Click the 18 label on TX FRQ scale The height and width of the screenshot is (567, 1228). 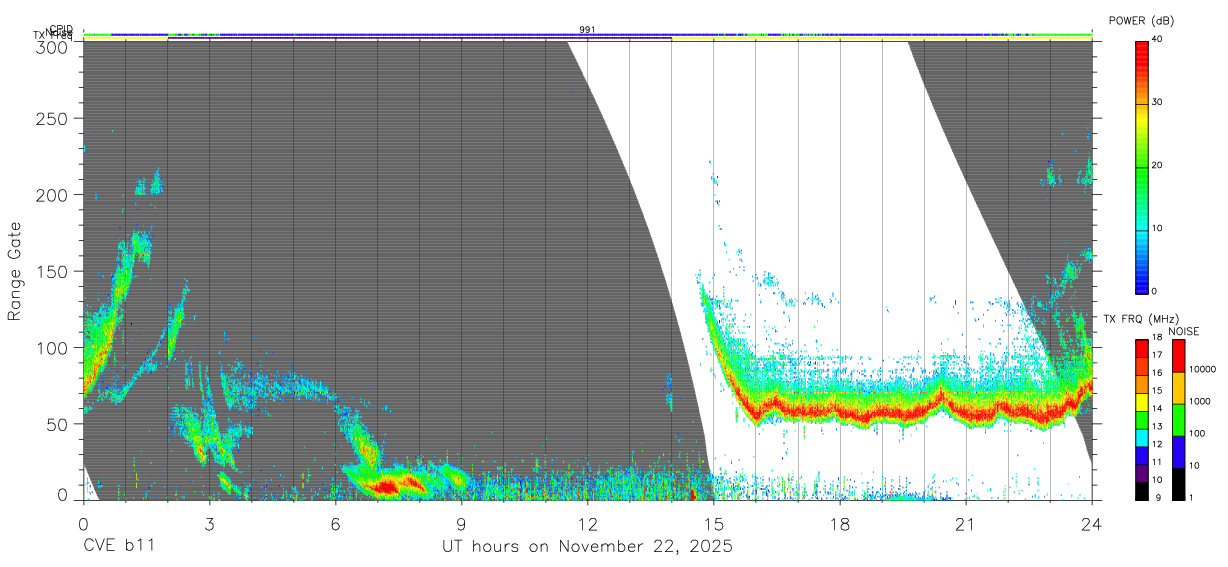[1156, 338]
